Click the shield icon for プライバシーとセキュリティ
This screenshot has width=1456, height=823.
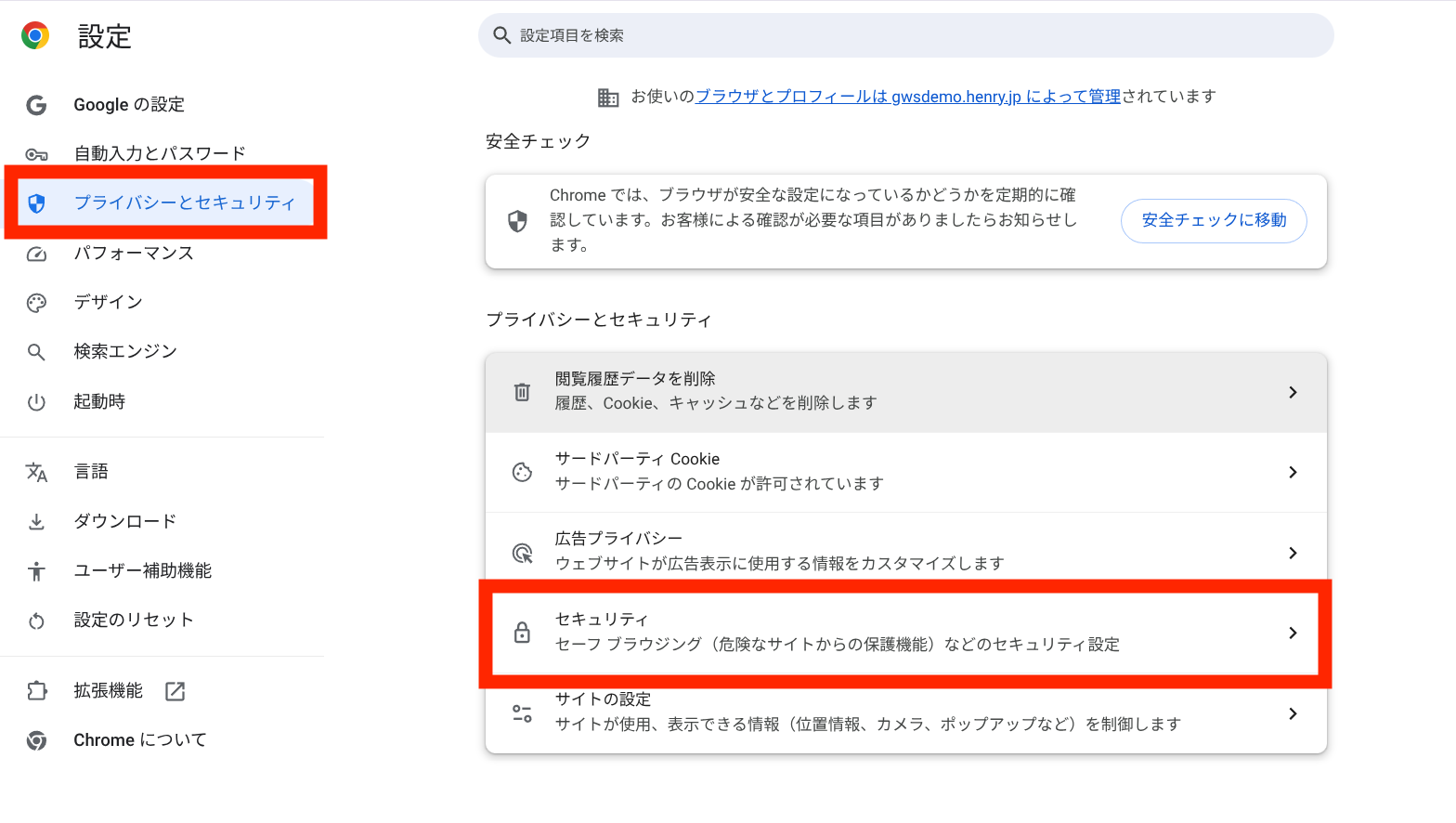click(36, 203)
